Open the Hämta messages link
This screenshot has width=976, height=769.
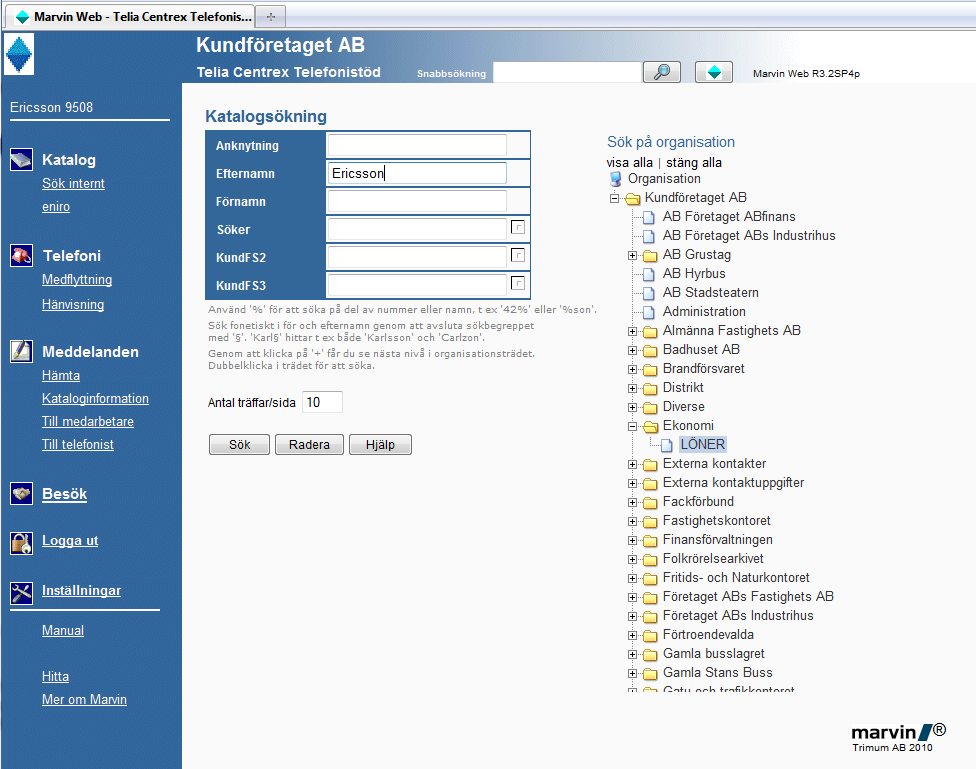point(61,375)
